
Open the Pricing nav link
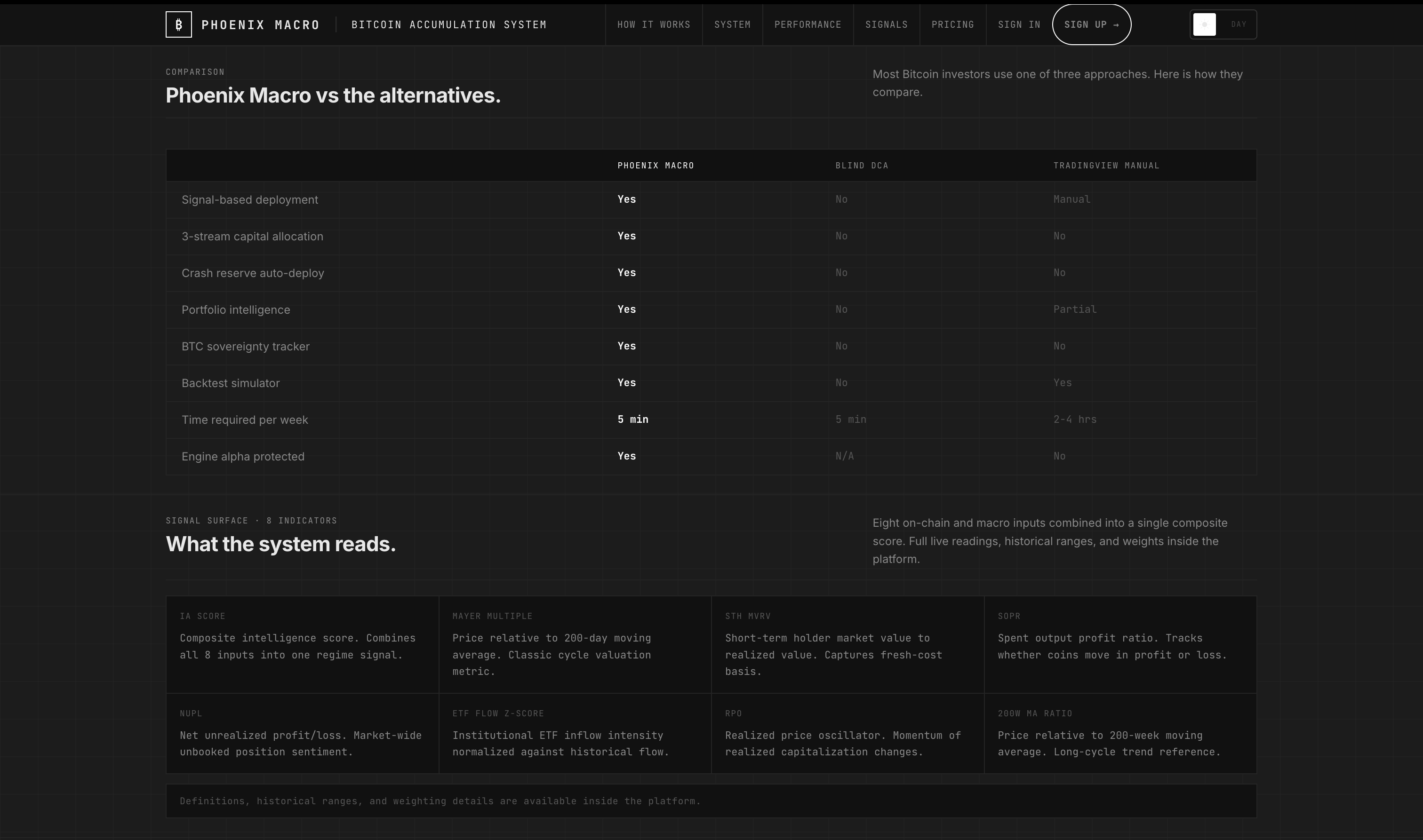point(952,24)
